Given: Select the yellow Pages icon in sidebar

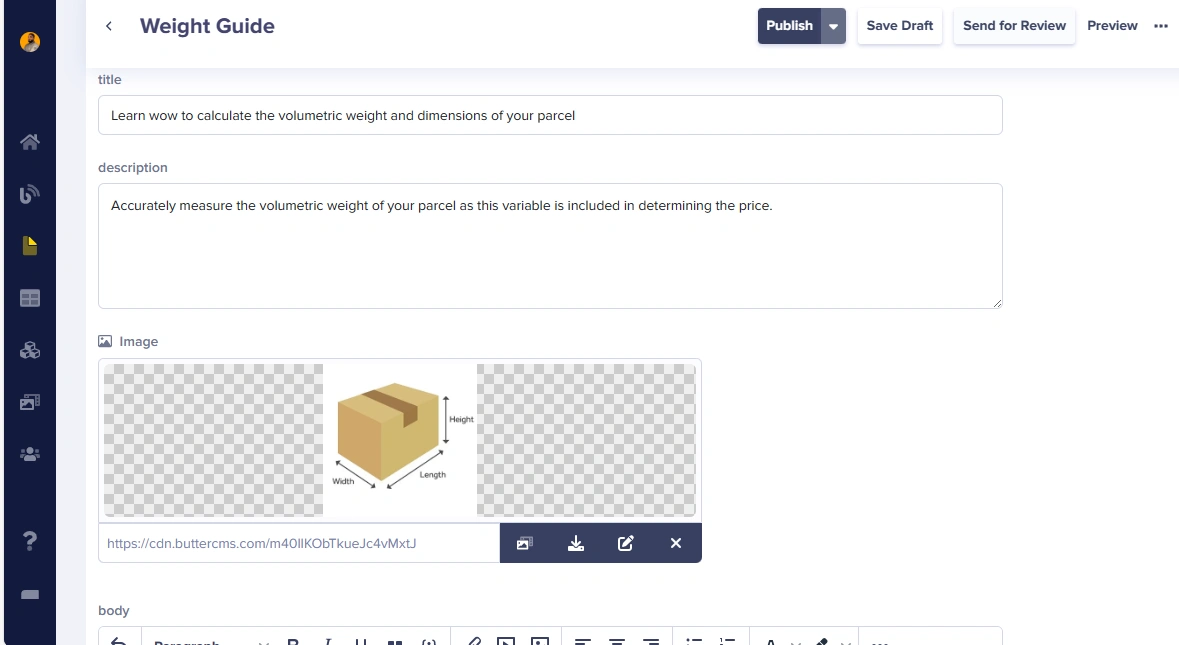Looking at the screenshot, I should [30, 246].
